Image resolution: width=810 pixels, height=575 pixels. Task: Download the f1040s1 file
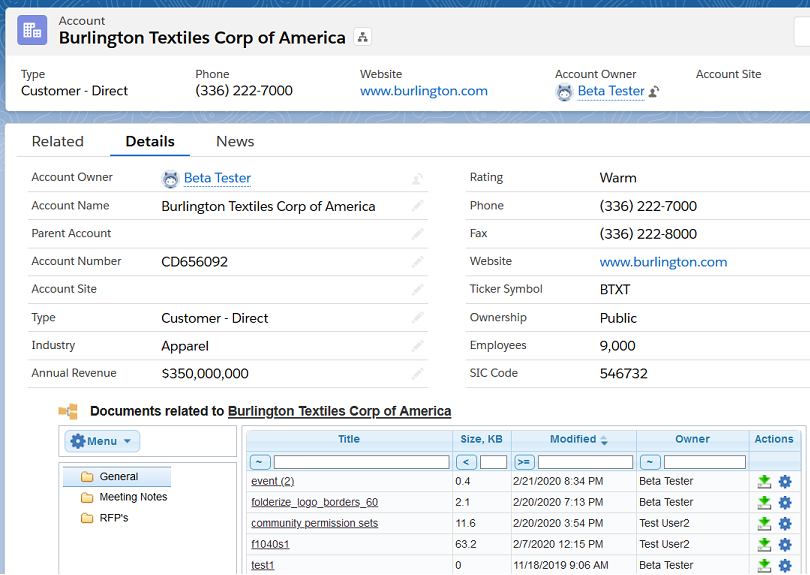[x=764, y=545]
